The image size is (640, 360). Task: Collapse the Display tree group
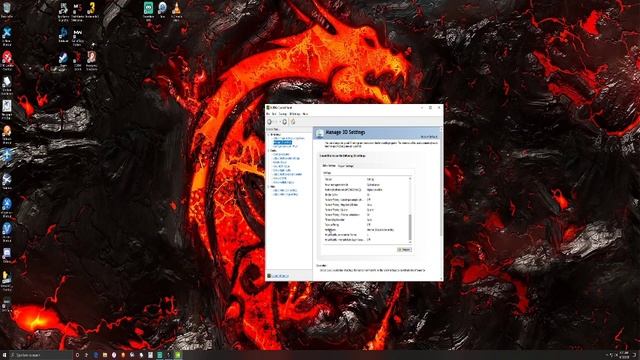(269, 151)
